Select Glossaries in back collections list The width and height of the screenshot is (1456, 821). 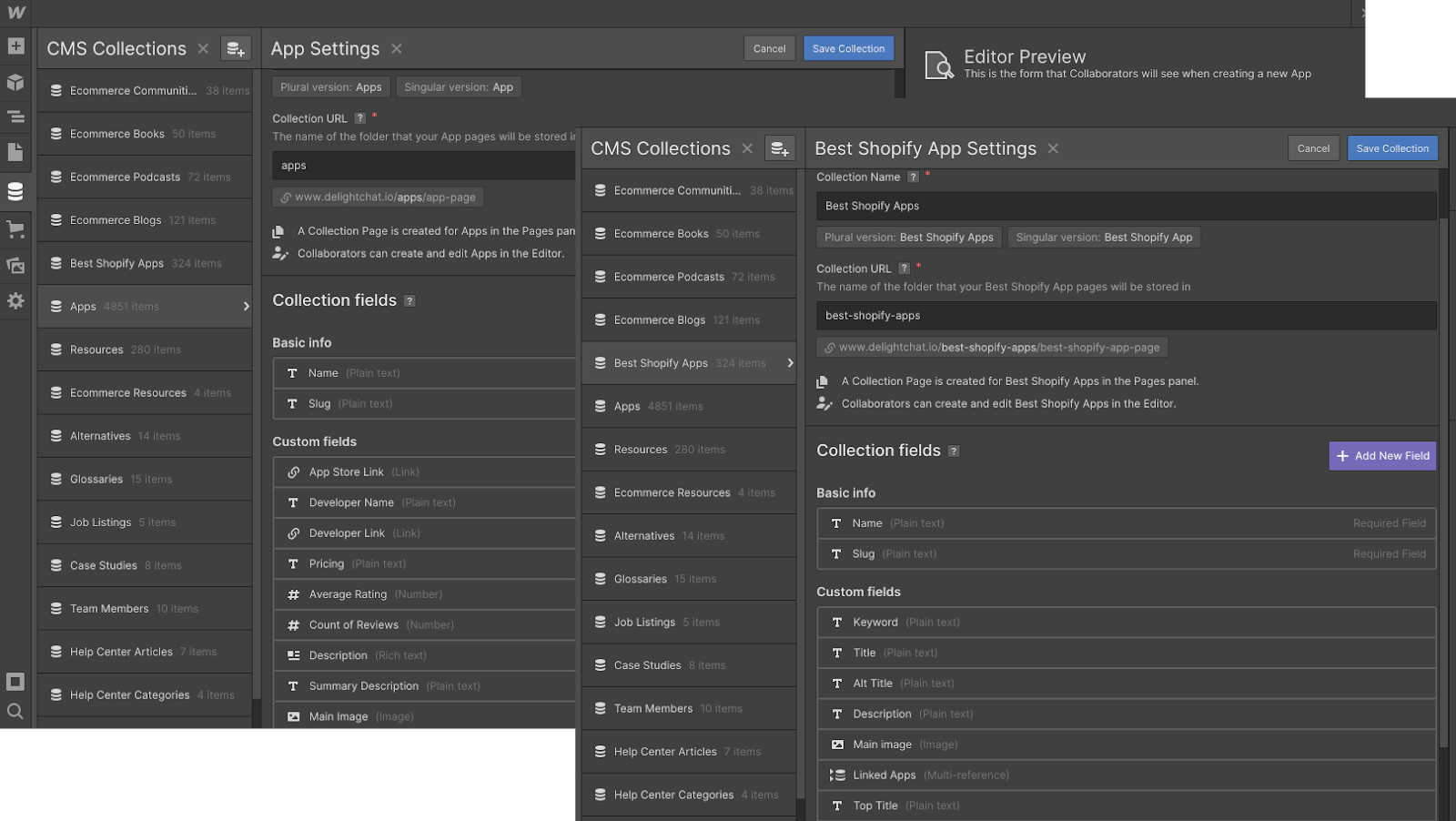pos(145,479)
